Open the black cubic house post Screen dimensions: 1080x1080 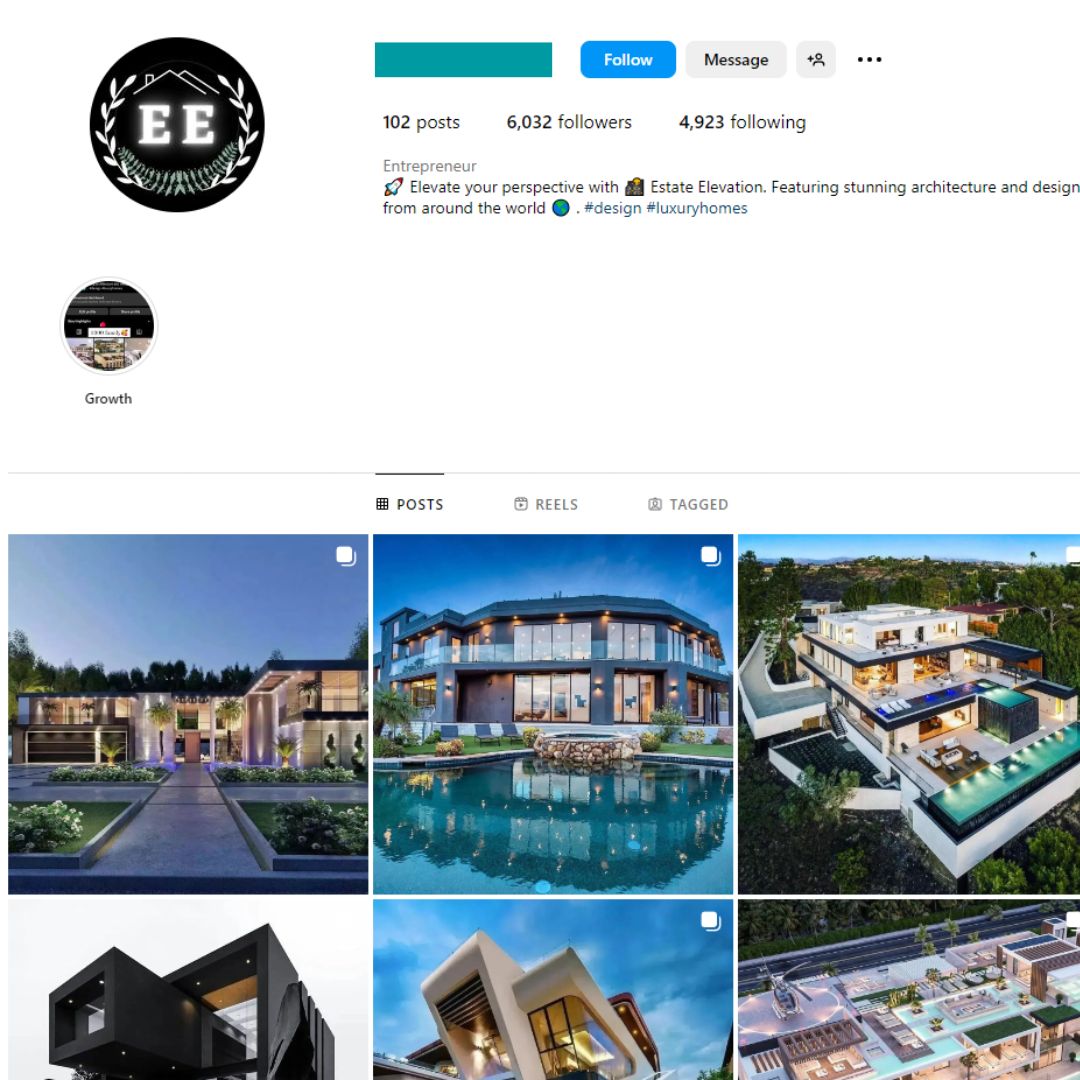(188, 990)
